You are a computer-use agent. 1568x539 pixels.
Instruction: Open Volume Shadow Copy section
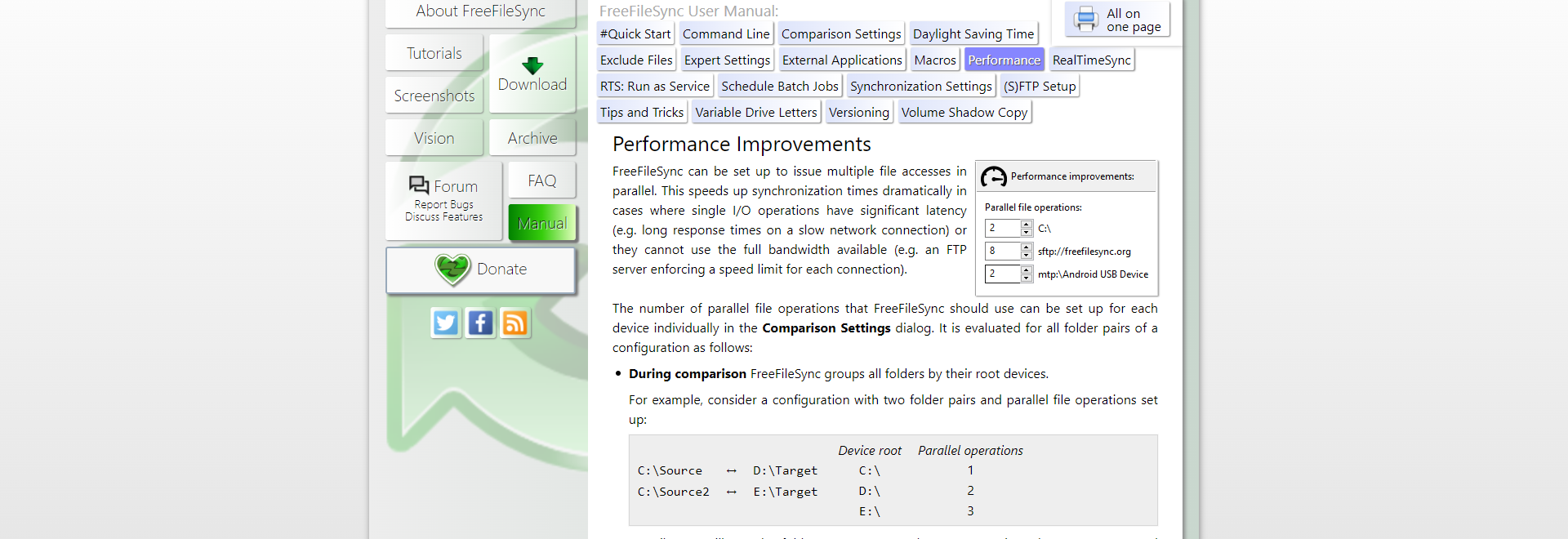[964, 112]
